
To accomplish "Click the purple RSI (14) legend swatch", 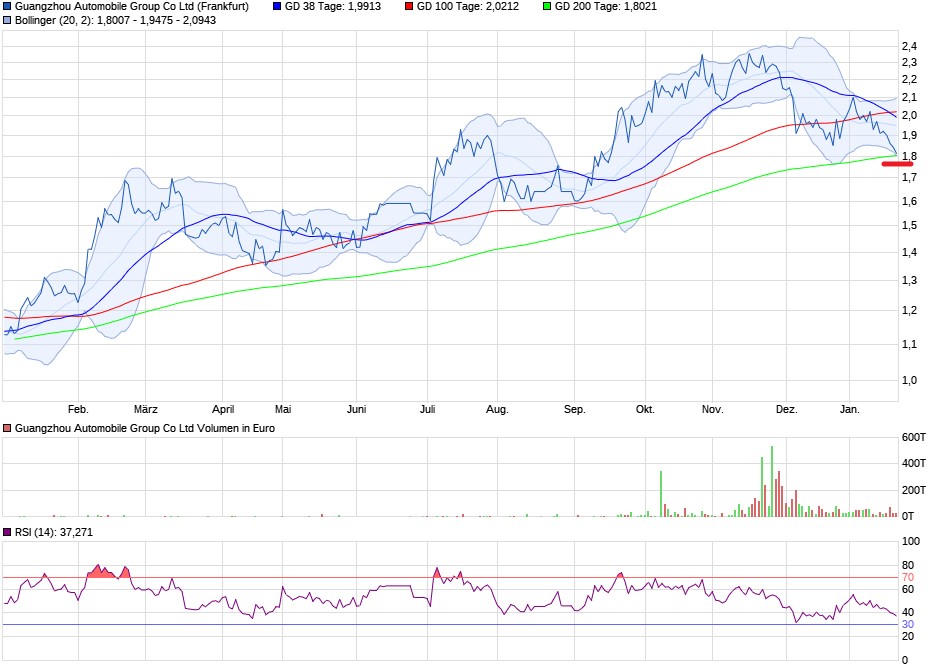I will (x=8, y=532).
